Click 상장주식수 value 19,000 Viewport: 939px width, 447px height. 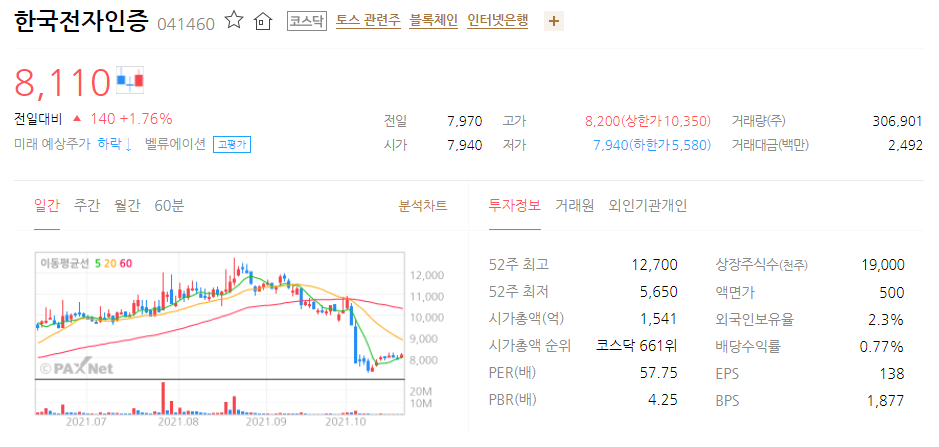[881, 265]
